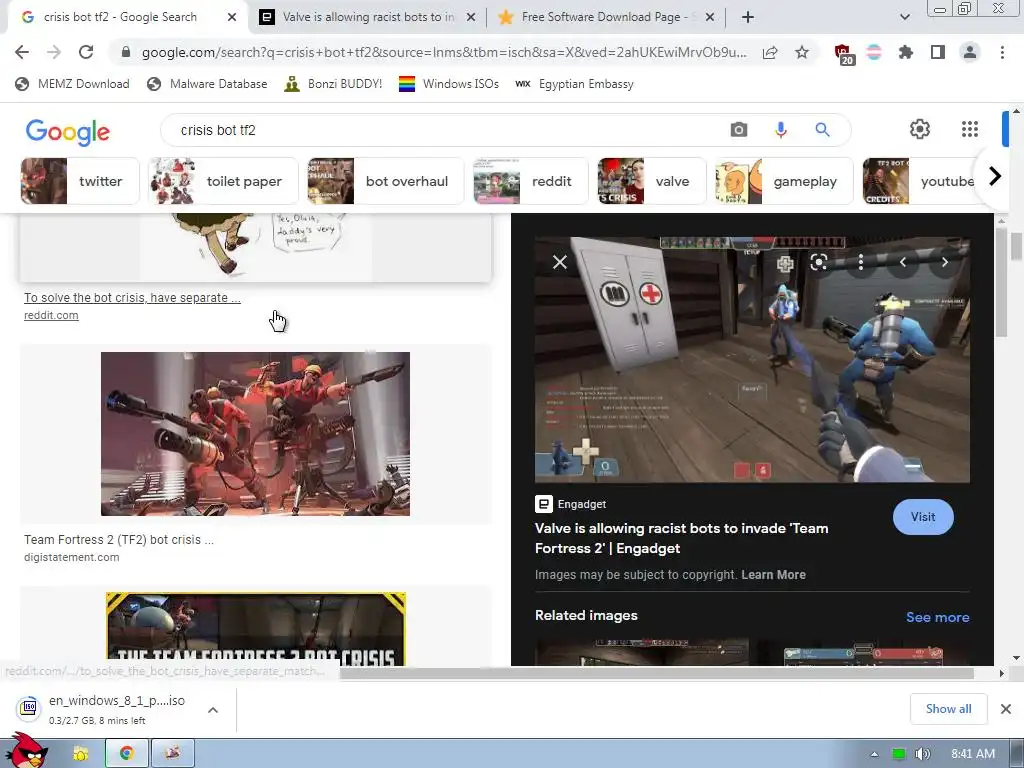Click the address bar URL
Image resolution: width=1024 pixels, height=768 pixels.
(444, 52)
